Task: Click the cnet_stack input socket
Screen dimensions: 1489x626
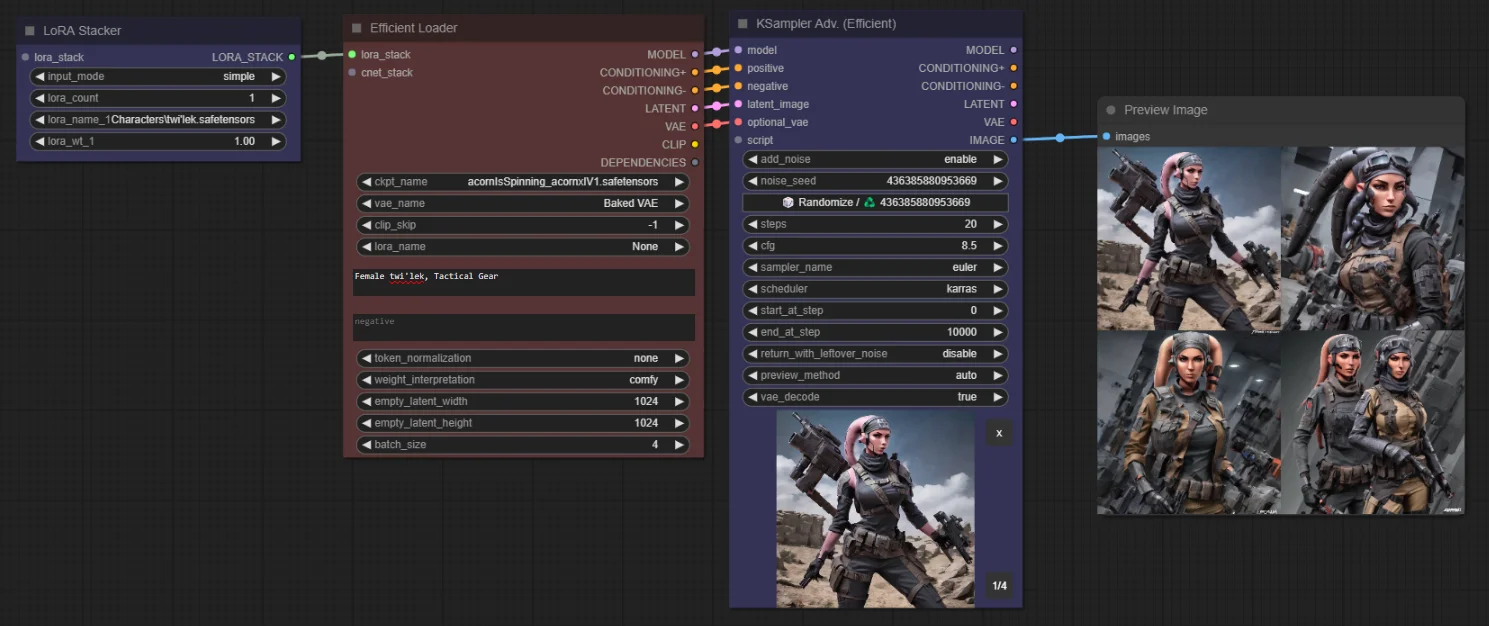Action: 352,73
